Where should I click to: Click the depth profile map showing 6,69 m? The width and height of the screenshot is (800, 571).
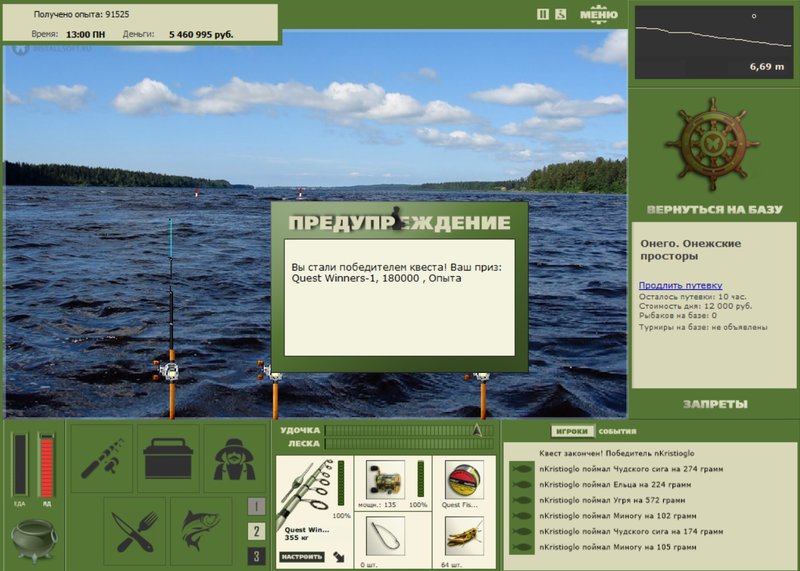(714, 43)
